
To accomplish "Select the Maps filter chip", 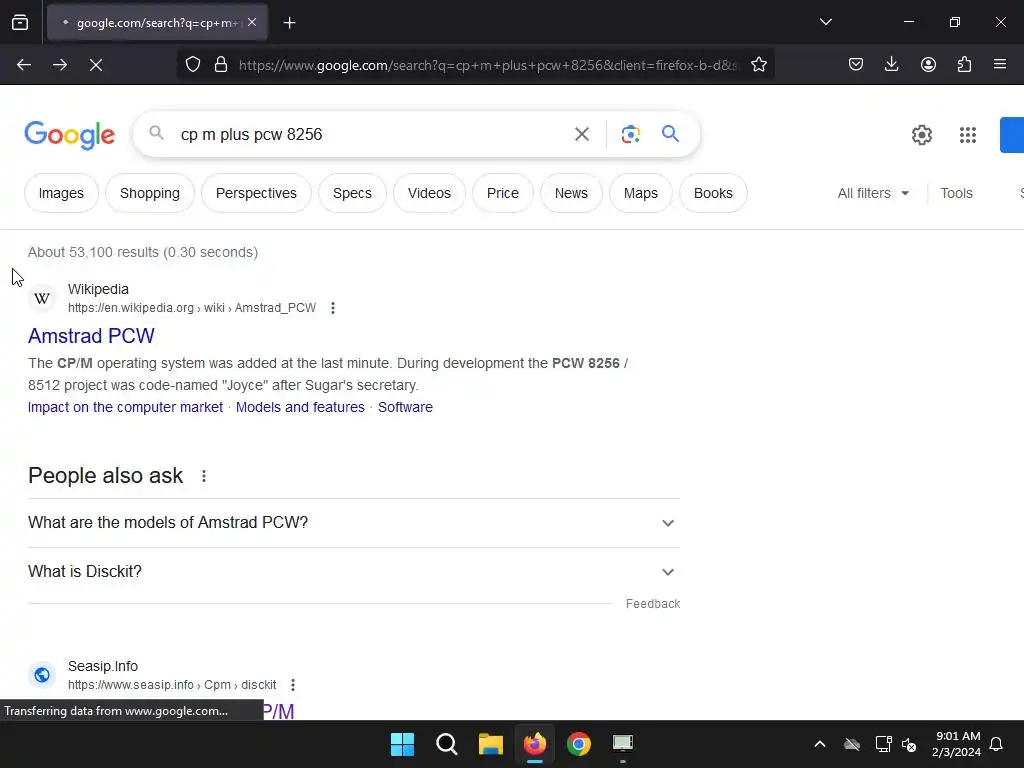I will coord(641,193).
